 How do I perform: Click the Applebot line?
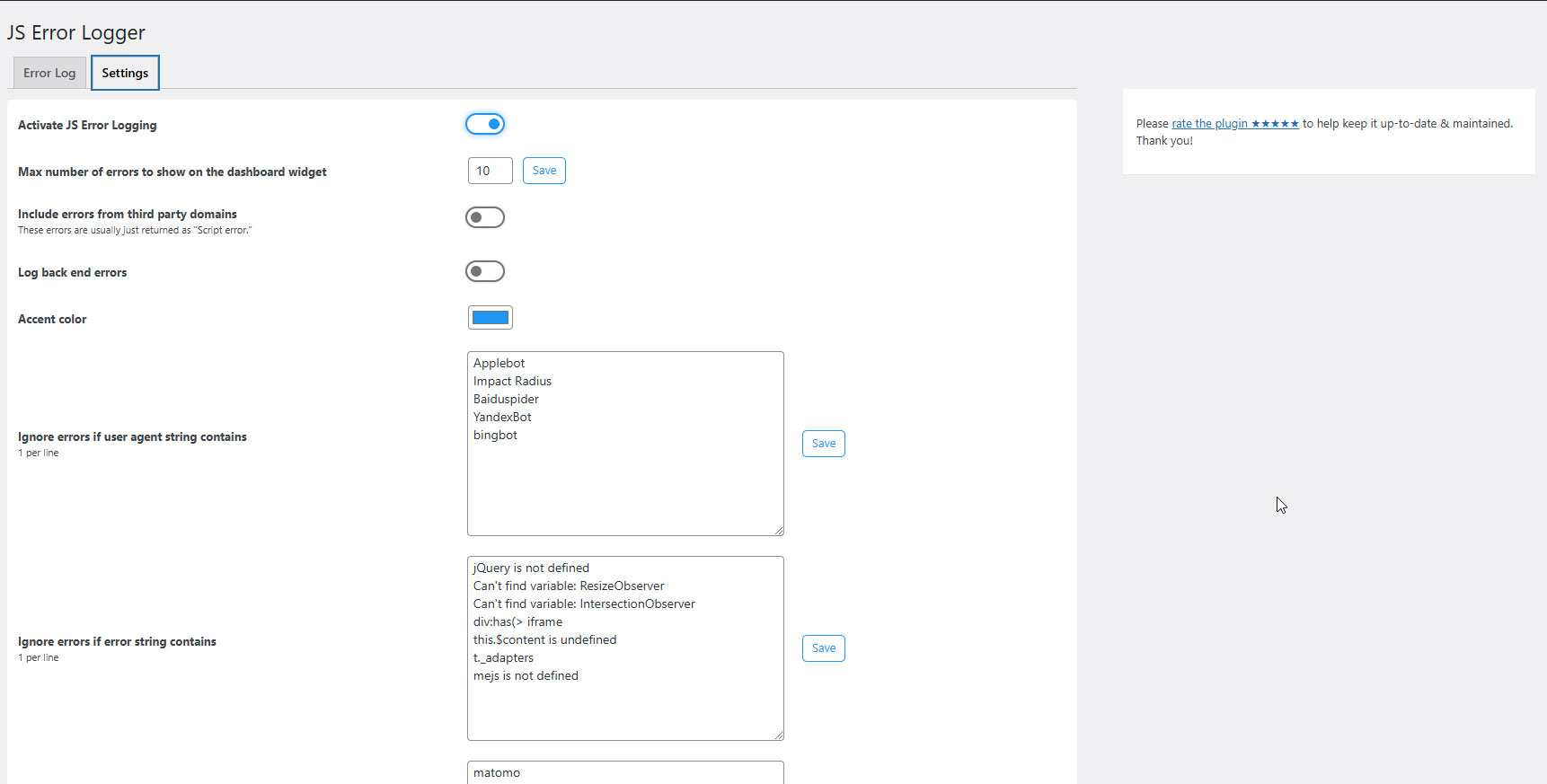click(499, 364)
